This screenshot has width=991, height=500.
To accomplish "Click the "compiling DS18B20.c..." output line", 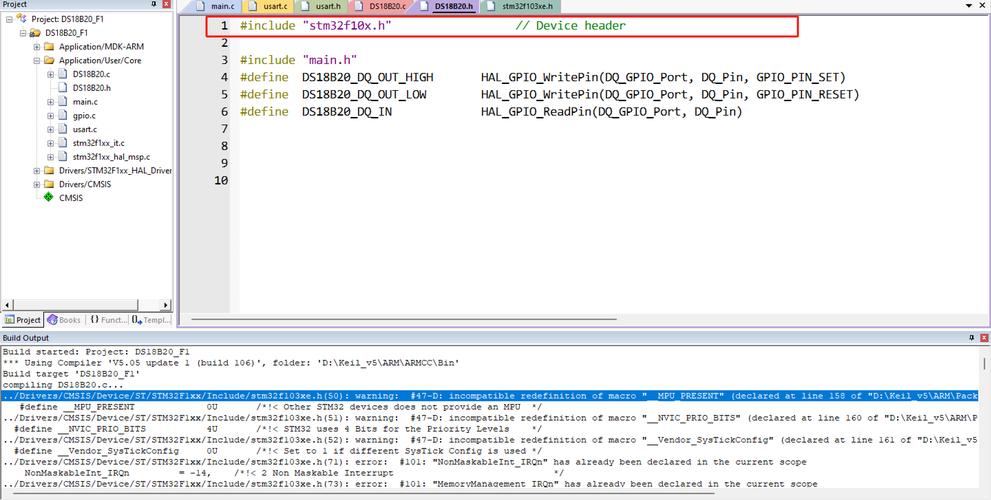I will [63, 384].
